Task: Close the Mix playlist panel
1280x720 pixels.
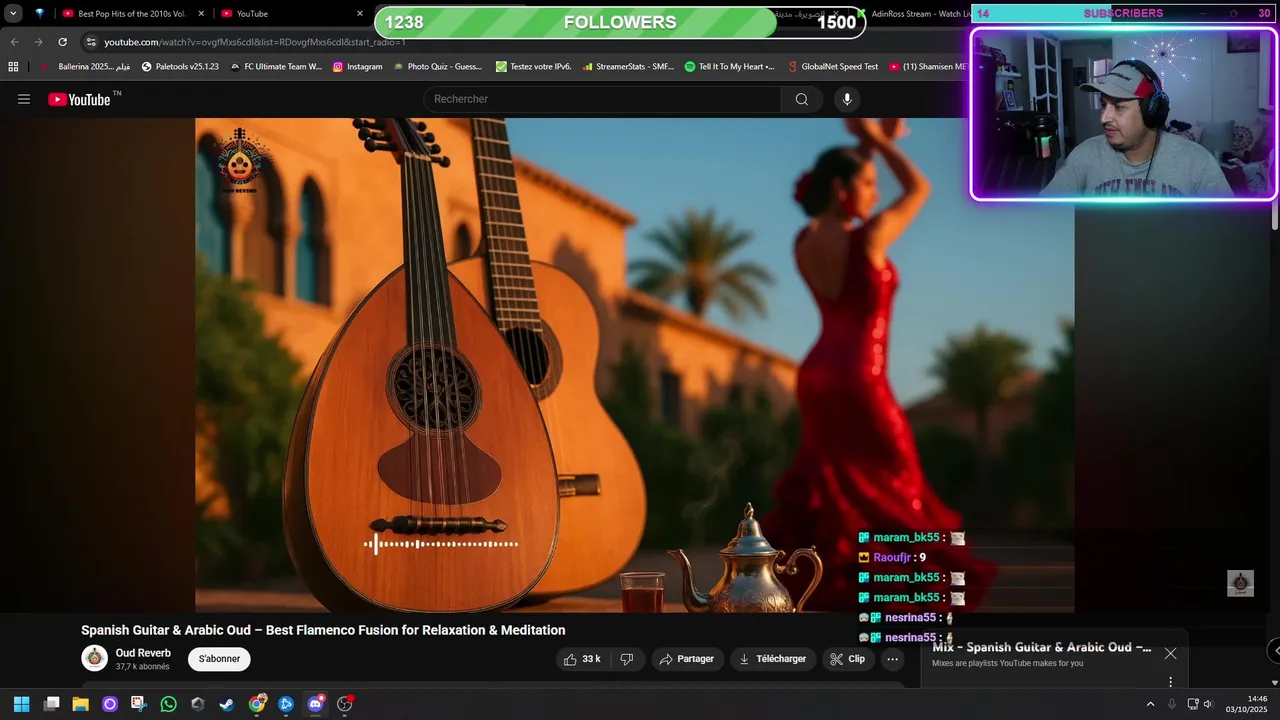Action: coord(1170,653)
